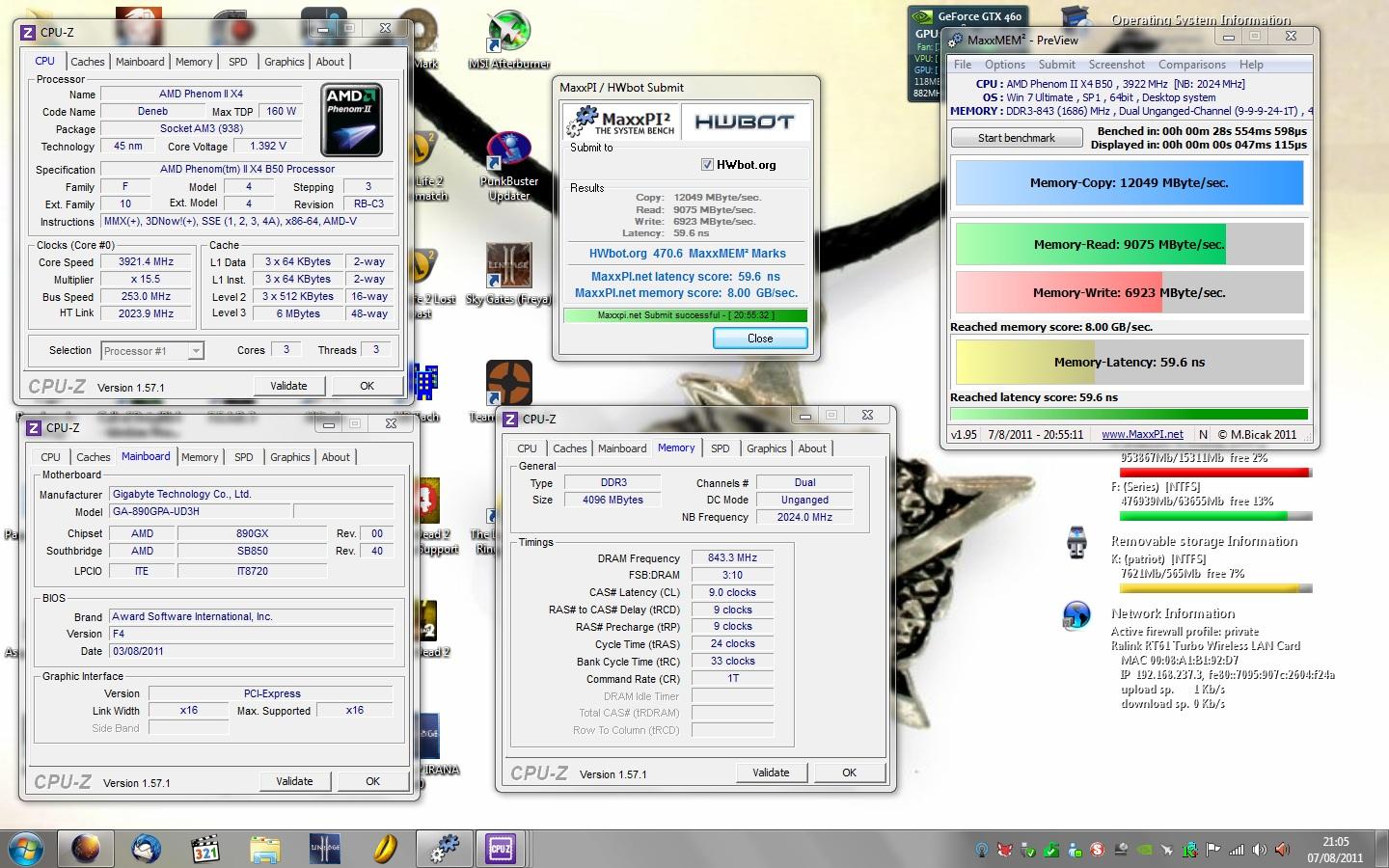
Task: Click the Memory-Read 9075 MByte/sec bar
Action: (1130, 244)
